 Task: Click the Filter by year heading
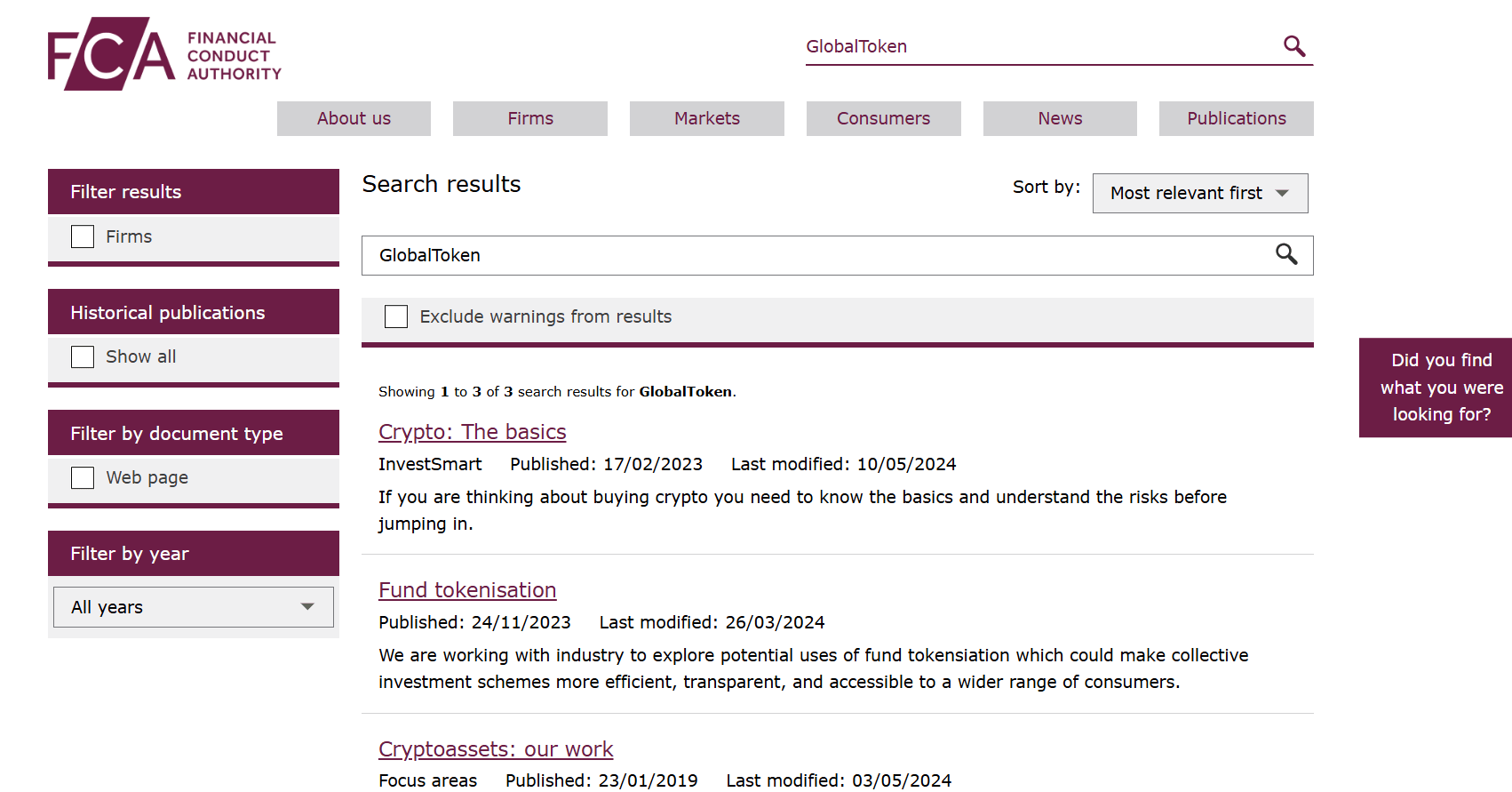click(x=194, y=554)
